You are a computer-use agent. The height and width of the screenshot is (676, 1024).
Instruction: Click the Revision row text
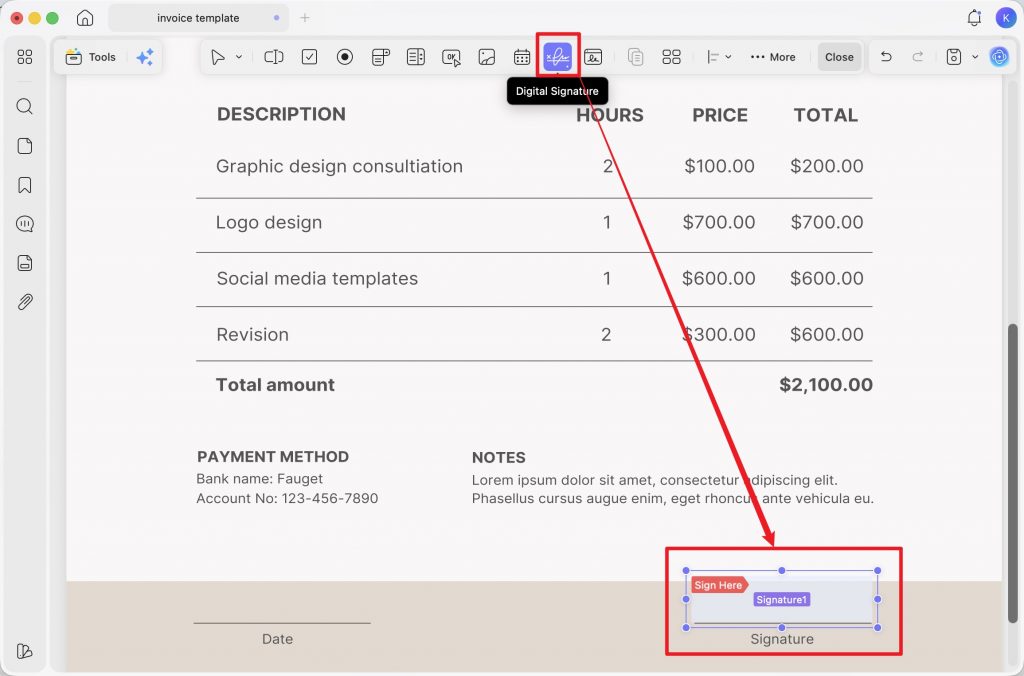(x=252, y=334)
